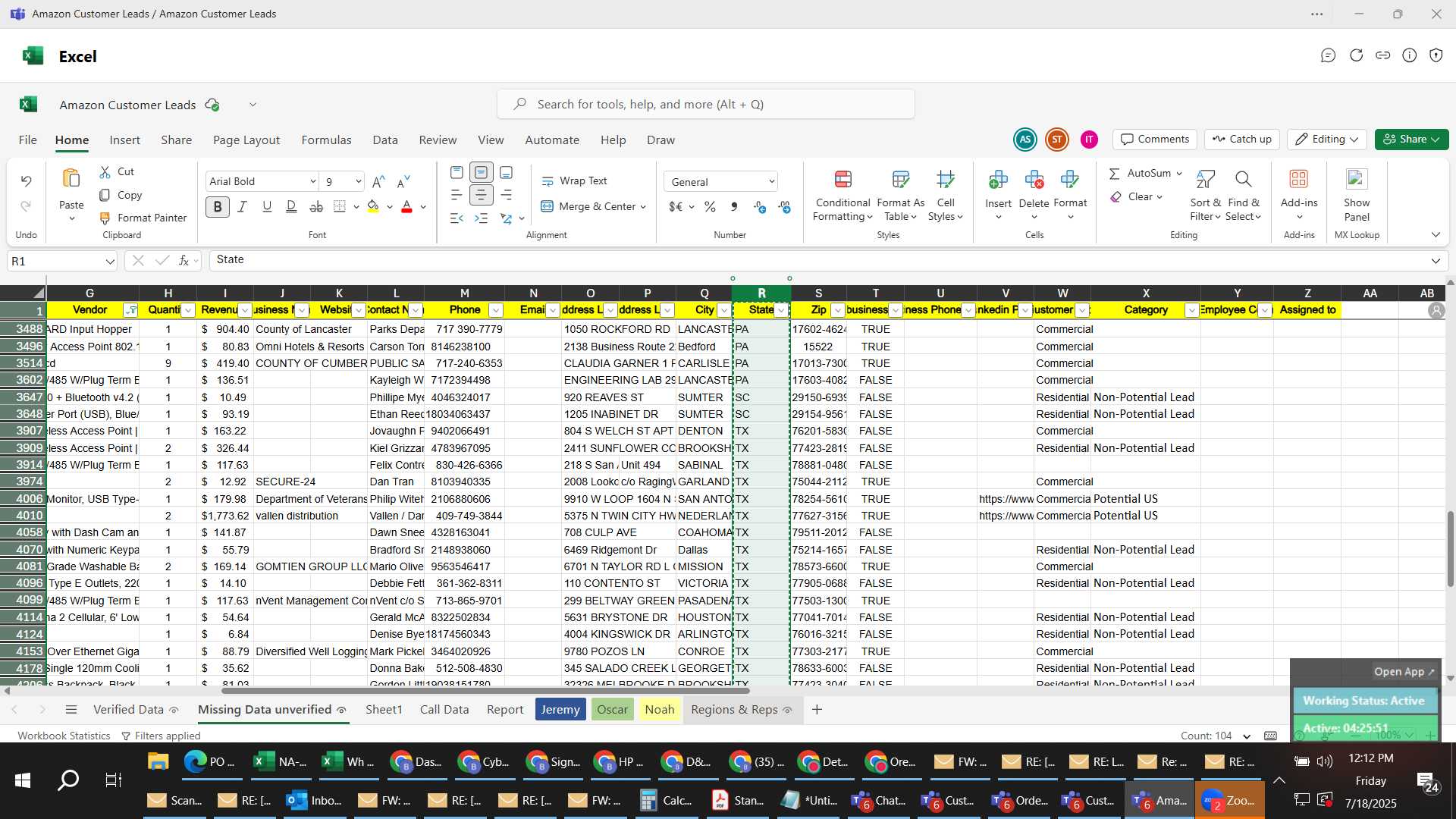Click Workbook Statistics
1456x819 pixels.
[64, 736]
